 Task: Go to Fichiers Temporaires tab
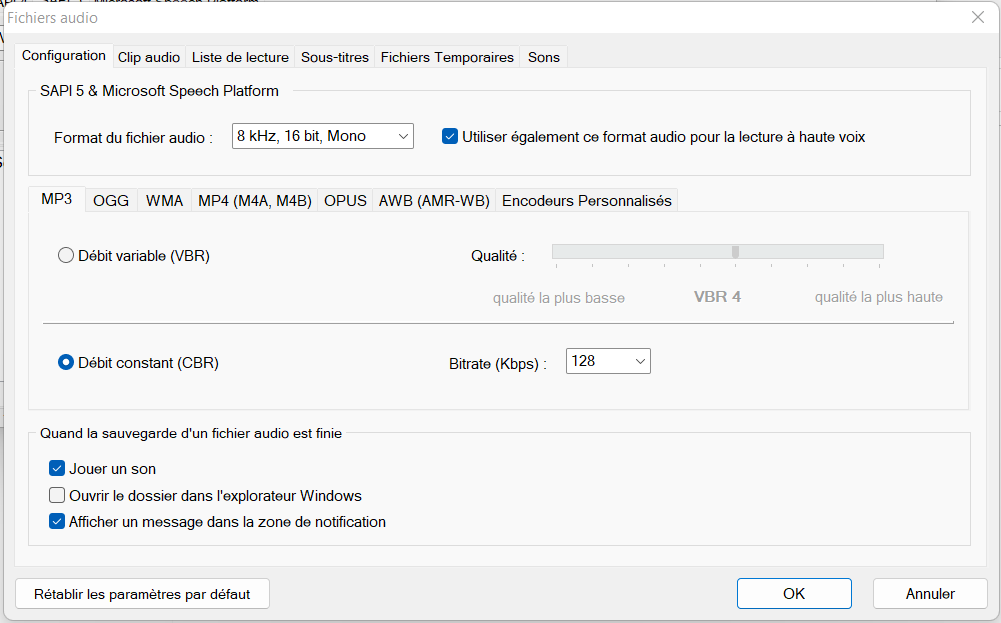(447, 57)
